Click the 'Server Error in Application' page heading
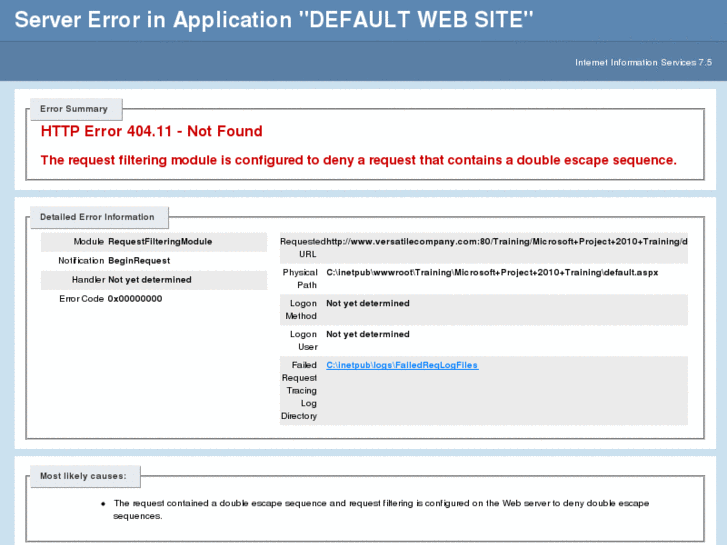Viewport: 727px width, 545px height. click(274, 20)
